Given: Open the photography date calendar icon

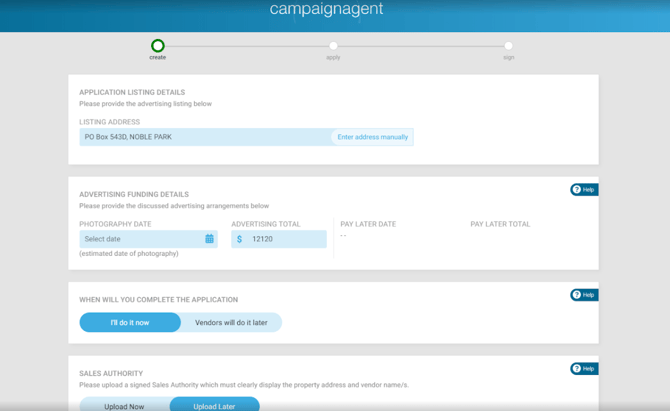Looking at the screenshot, I should 209,239.
